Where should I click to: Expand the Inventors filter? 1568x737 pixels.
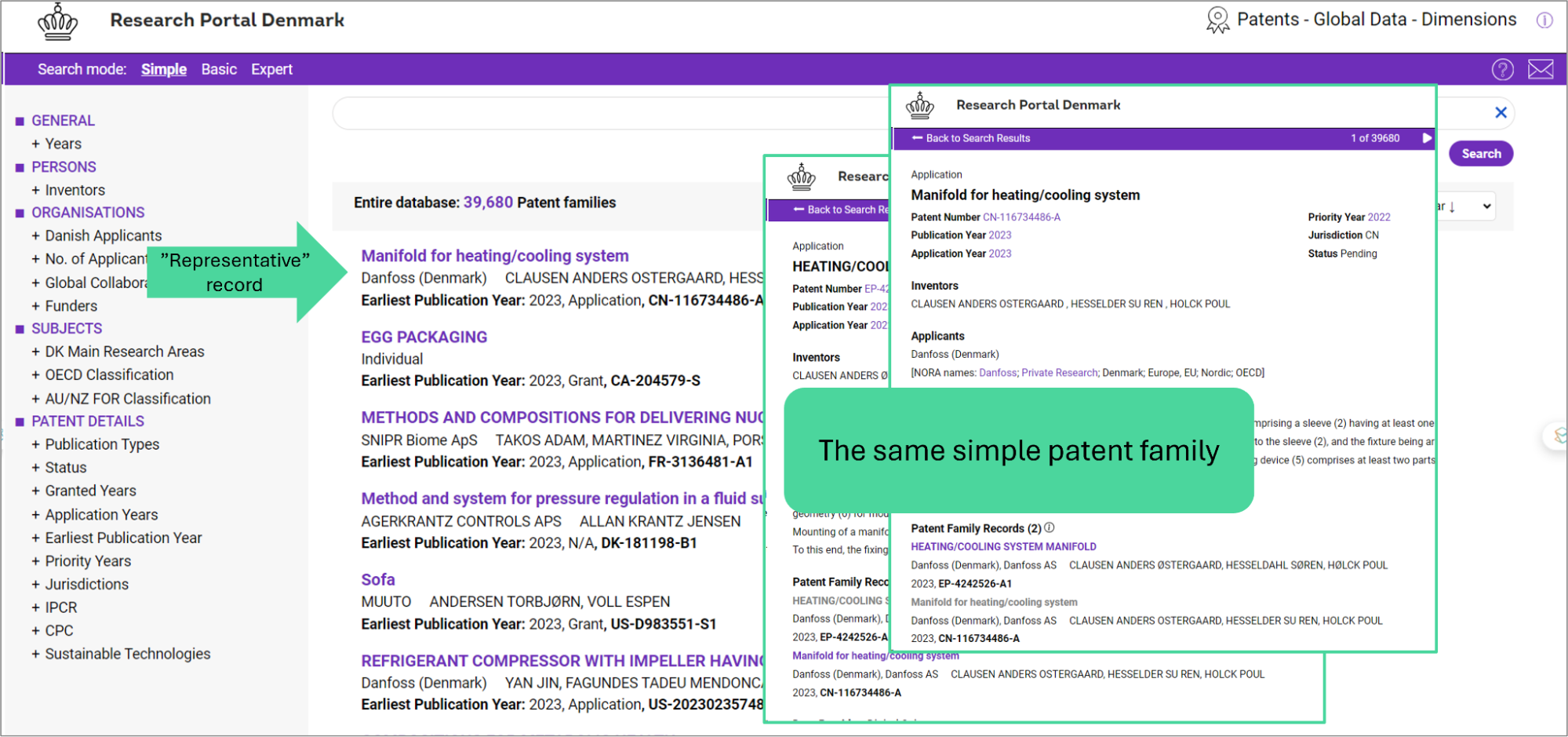click(74, 190)
